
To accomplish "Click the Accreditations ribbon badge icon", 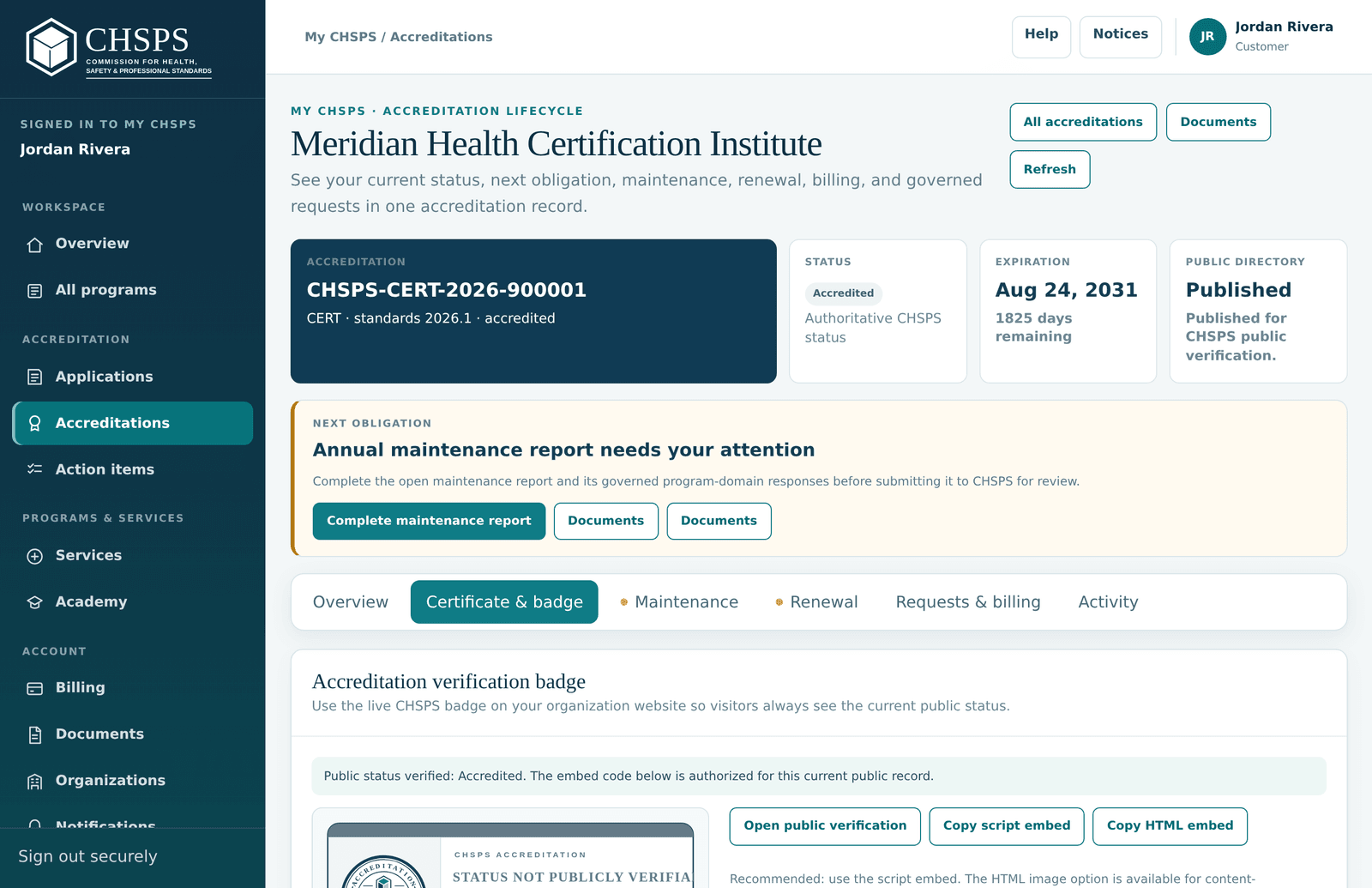I will pos(35,423).
